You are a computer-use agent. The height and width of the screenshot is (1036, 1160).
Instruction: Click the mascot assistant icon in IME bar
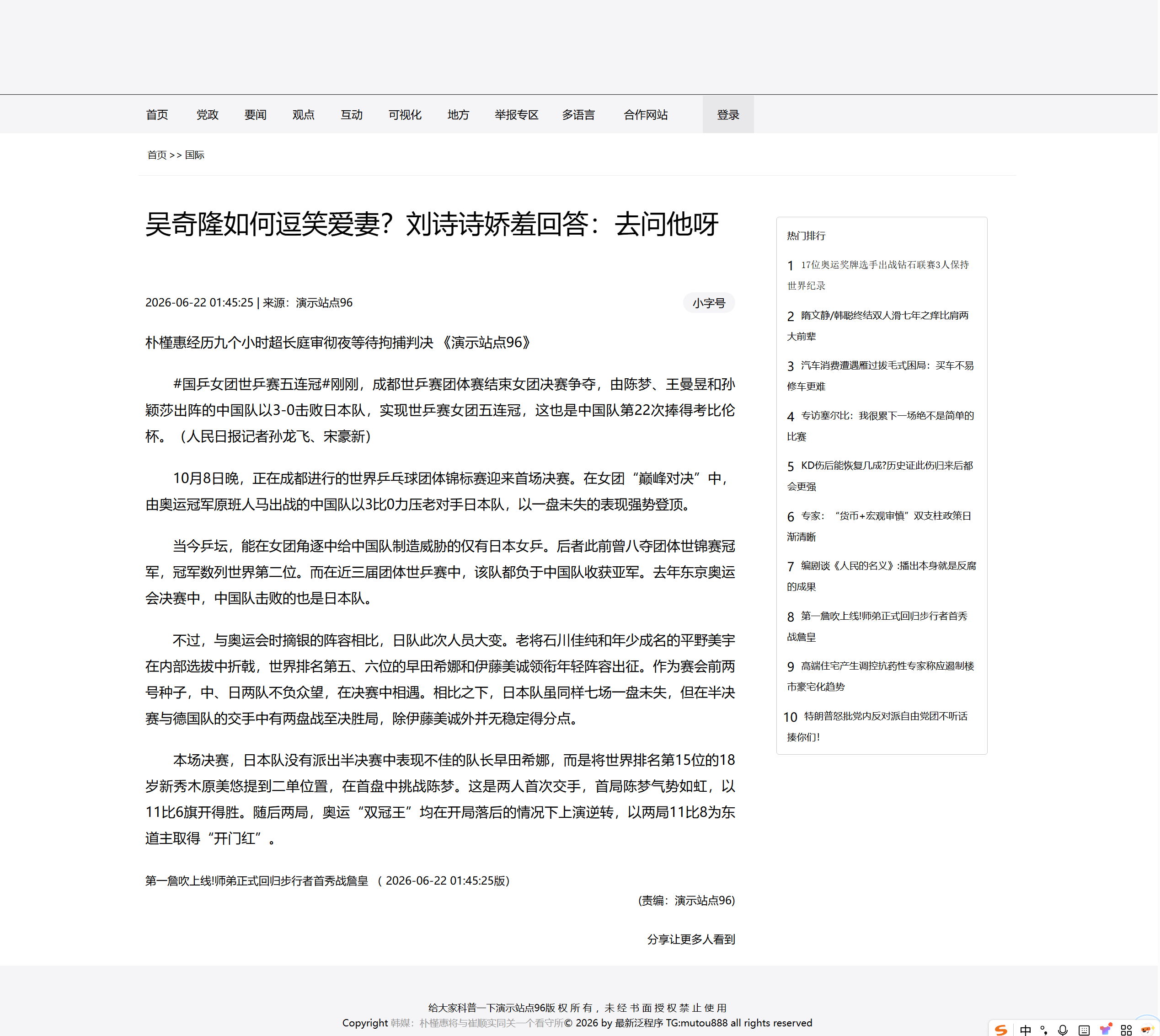point(1147,1029)
